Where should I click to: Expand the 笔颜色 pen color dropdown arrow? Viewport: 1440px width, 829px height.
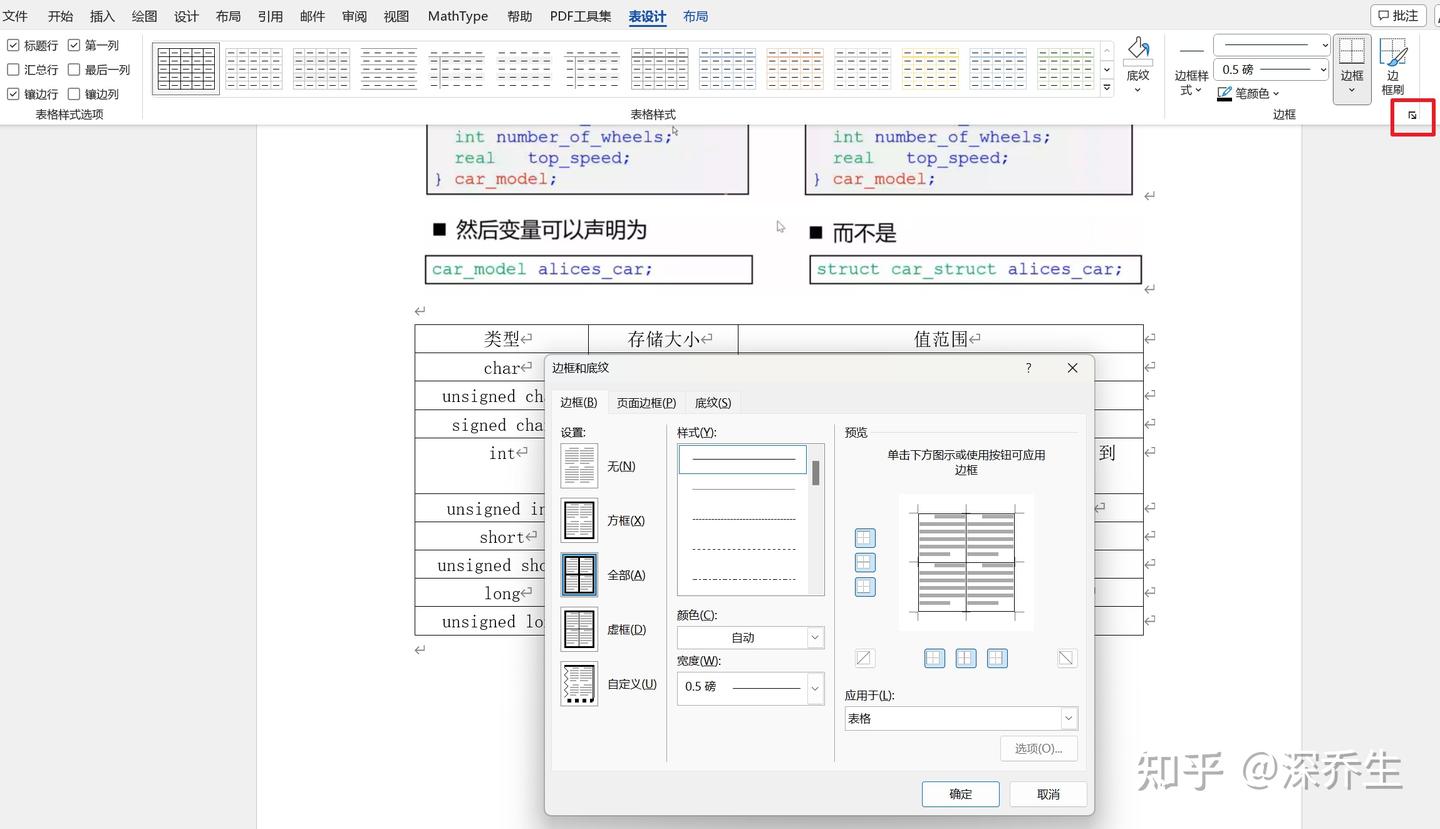click(x=1276, y=94)
